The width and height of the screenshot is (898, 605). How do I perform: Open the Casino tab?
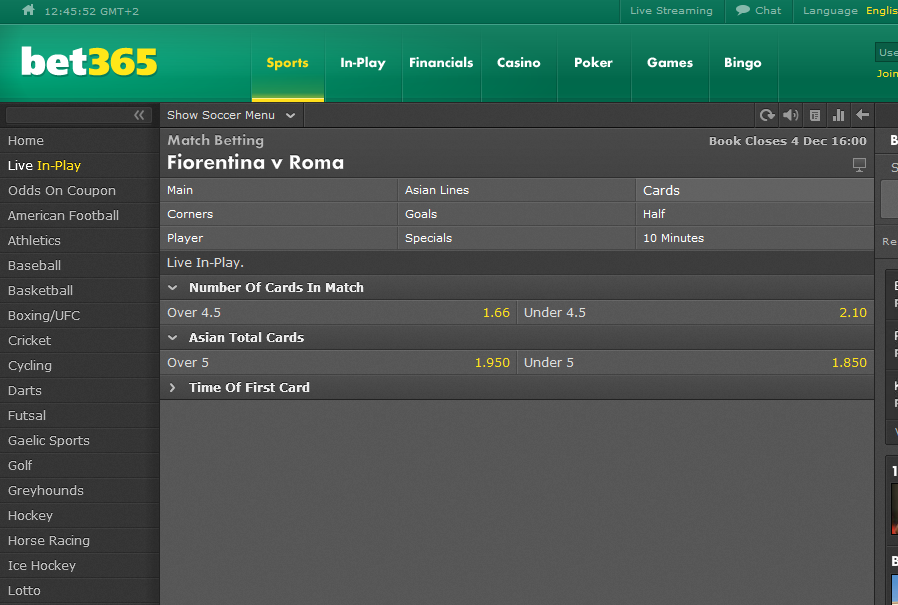(x=518, y=62)
